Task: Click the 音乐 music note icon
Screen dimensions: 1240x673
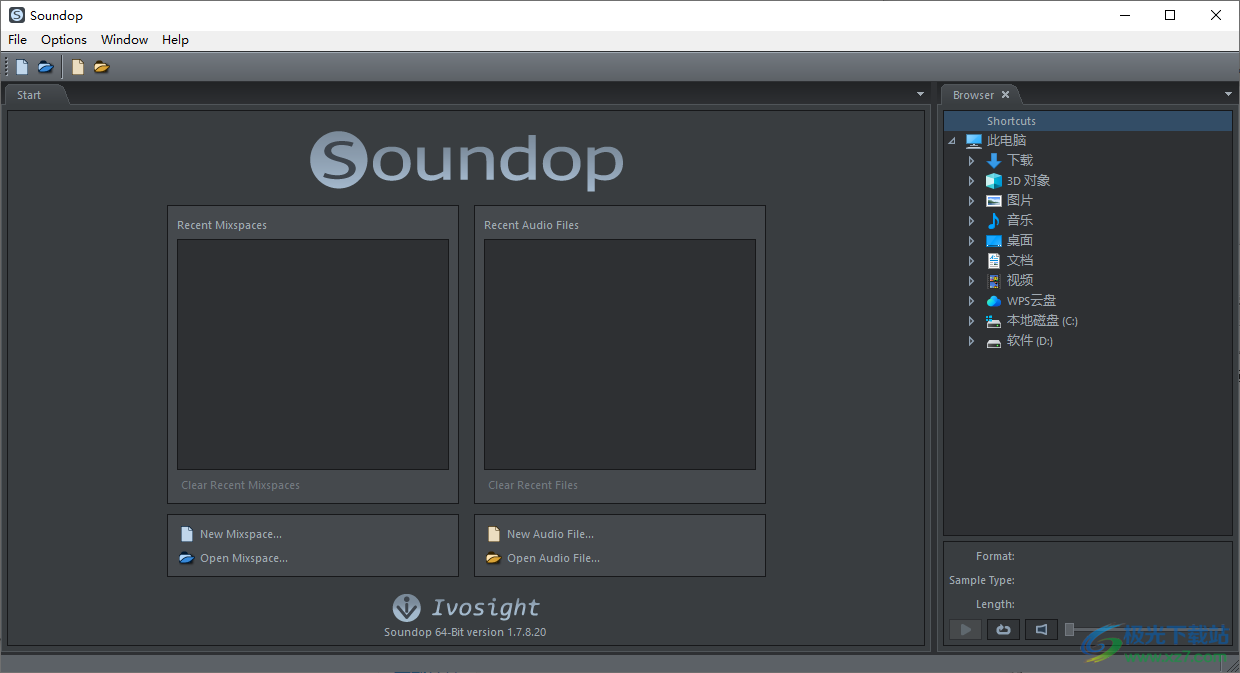Action: coord(993,221)
